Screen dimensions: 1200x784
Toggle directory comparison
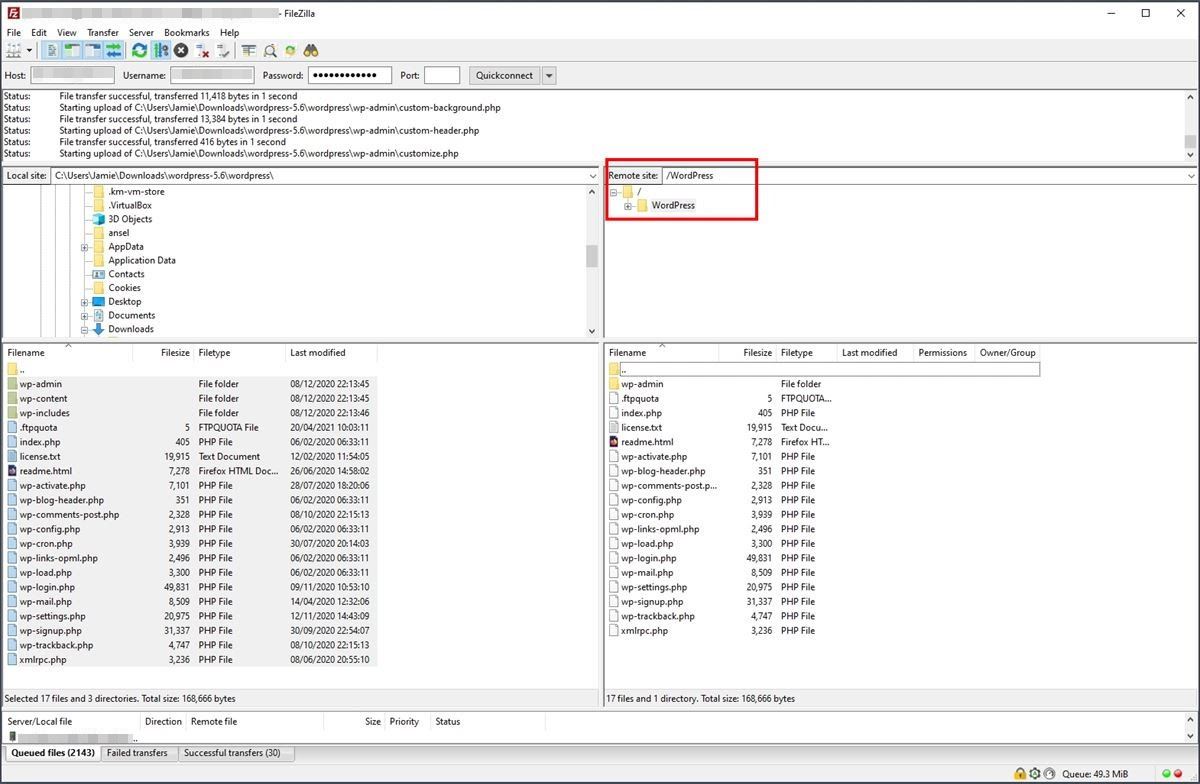270,50
